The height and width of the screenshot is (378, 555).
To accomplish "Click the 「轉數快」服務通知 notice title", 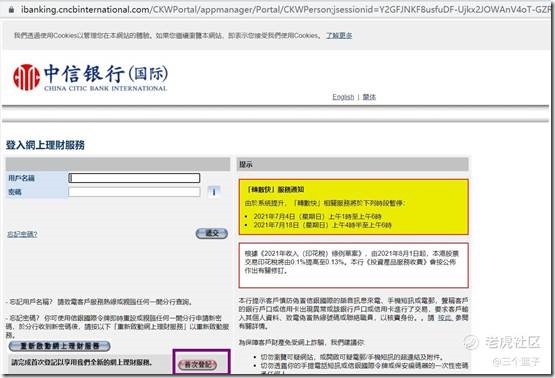I will [x=275, y=190].
